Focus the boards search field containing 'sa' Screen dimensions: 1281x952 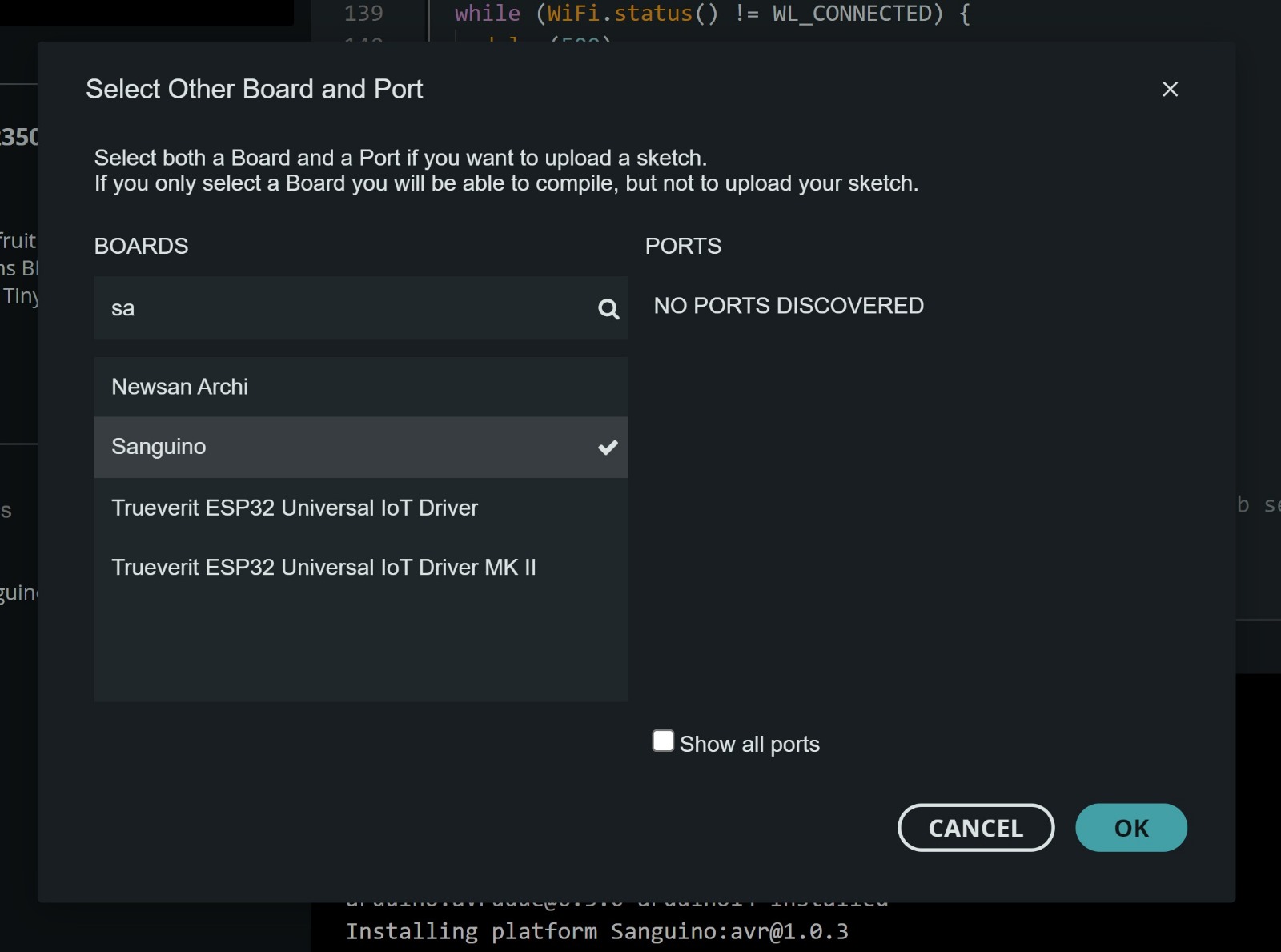344,309
